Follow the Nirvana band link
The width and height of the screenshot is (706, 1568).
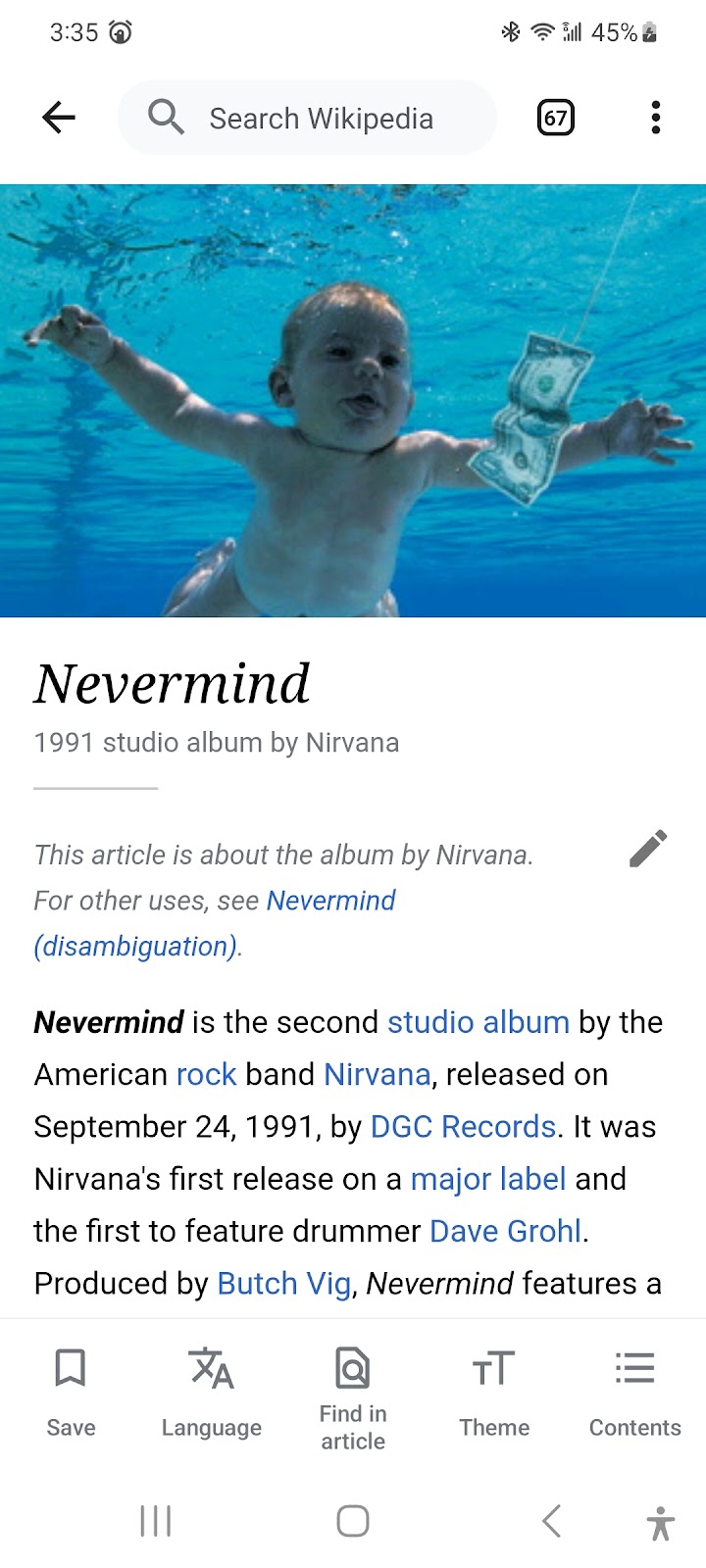click(378, 1074)
